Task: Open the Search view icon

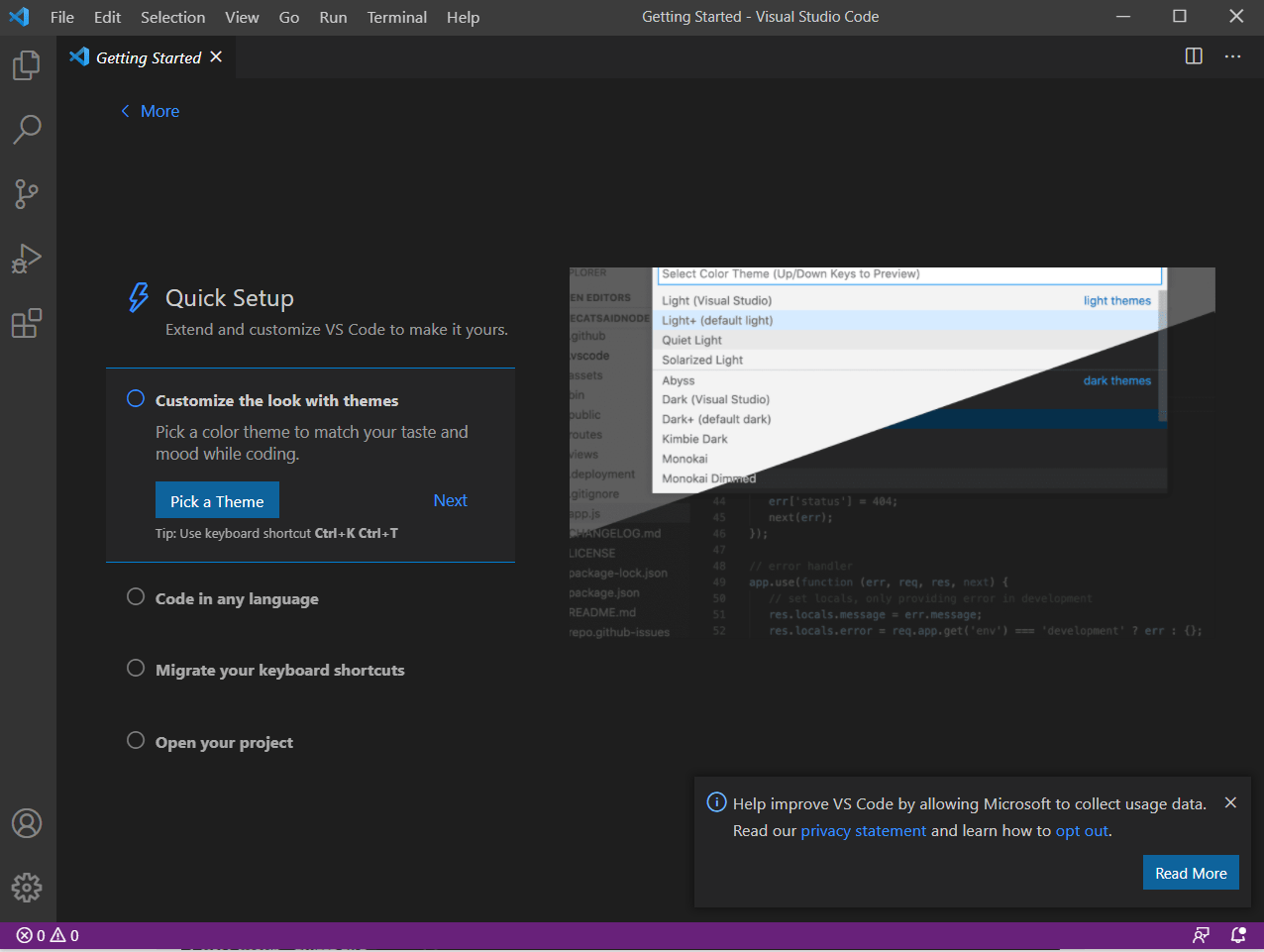Action: click(27, 129)
